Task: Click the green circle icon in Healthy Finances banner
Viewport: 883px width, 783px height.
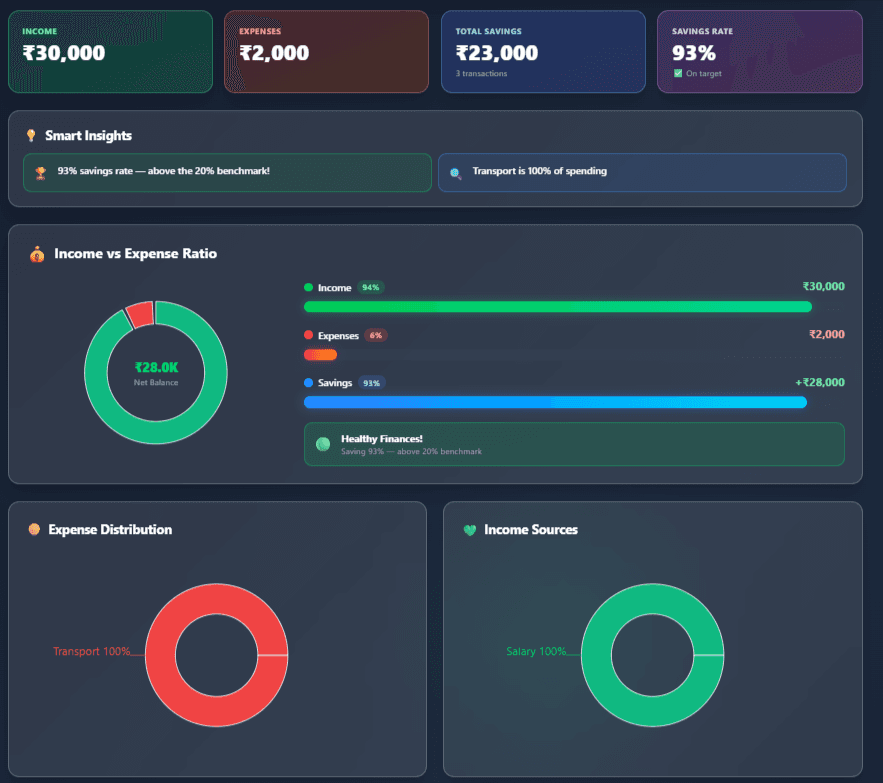Action: coord(323,444)
